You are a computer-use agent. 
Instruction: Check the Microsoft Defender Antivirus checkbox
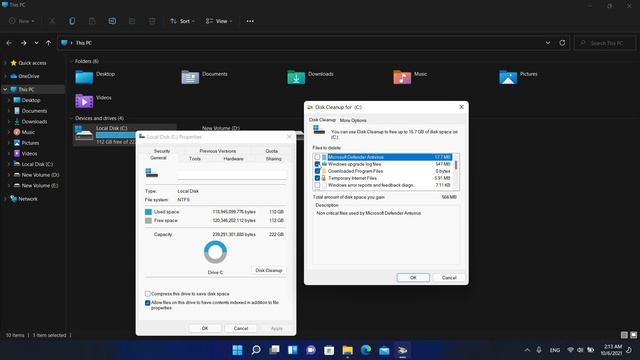click(x=317, y=157)
